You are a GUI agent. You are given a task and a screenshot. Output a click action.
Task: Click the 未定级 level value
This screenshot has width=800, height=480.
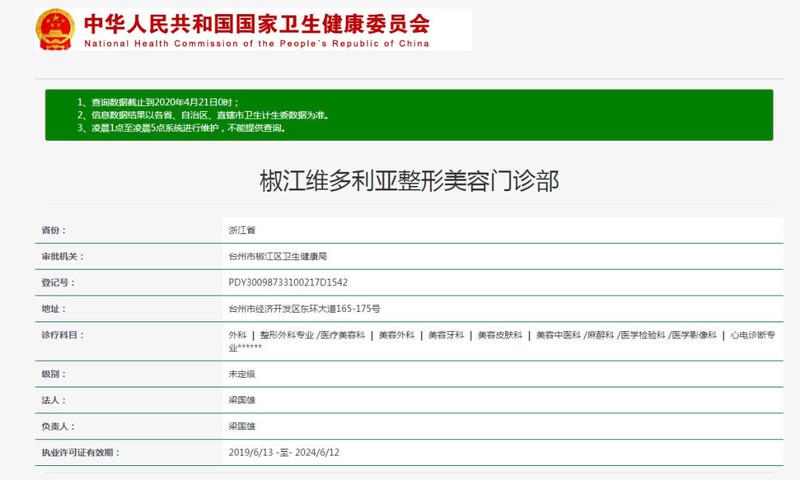242,374
